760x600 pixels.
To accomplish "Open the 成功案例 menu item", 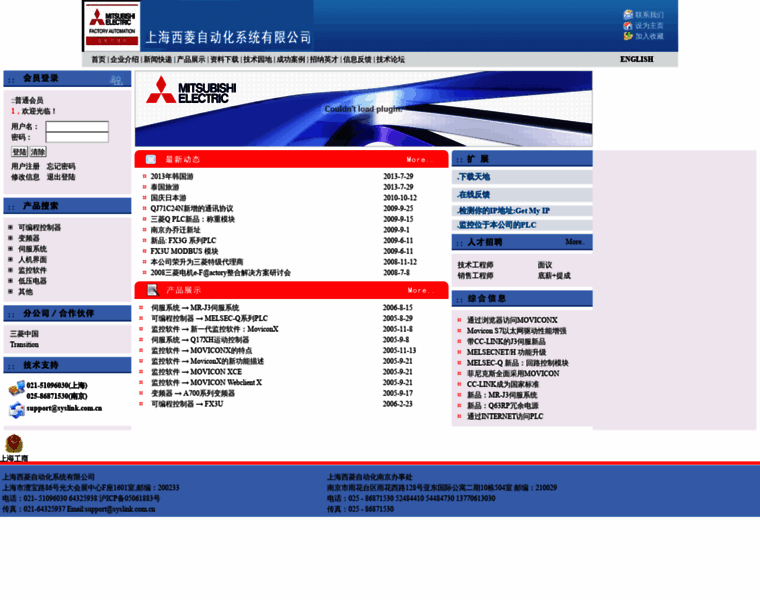I will 291,60.
